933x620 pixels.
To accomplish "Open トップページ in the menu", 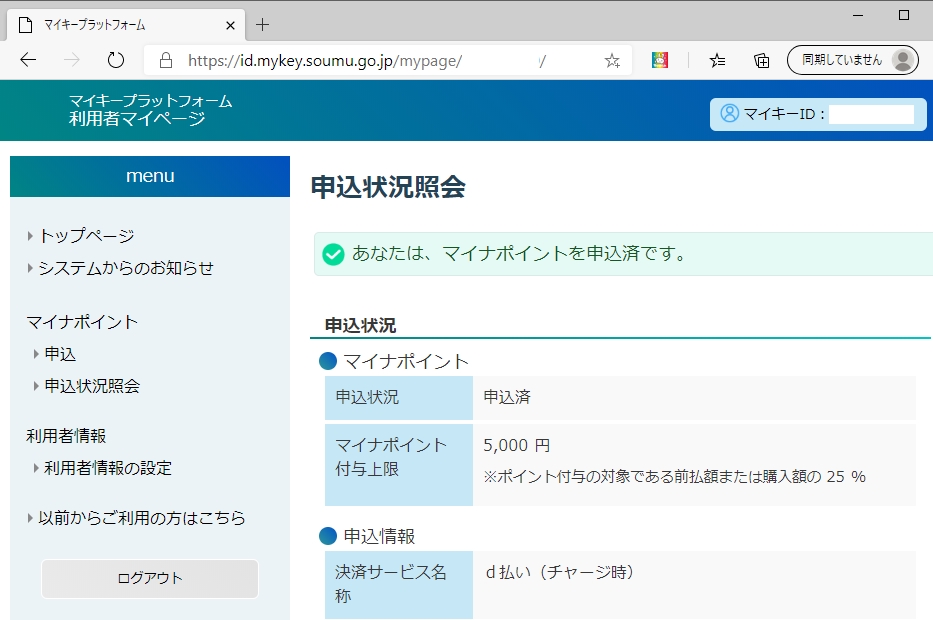I will [86, 236].
